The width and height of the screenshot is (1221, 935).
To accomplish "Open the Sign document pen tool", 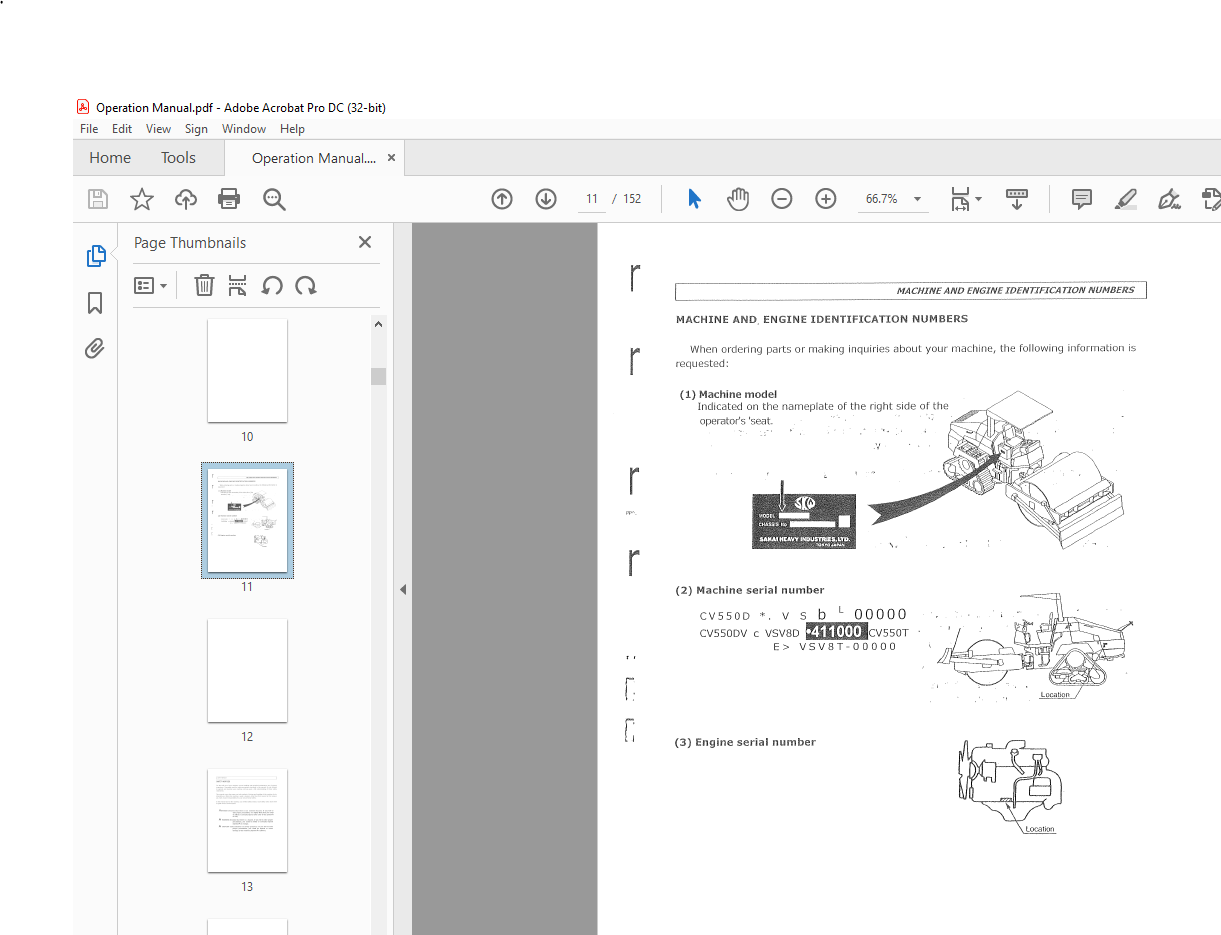I will pos(1169,199).
